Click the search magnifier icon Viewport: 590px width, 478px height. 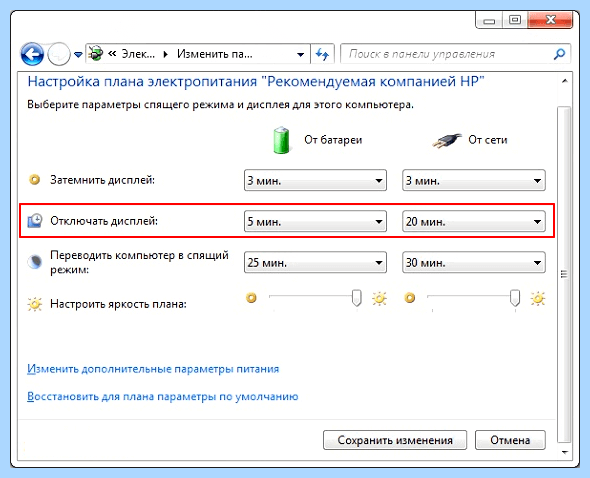[560, 54]
